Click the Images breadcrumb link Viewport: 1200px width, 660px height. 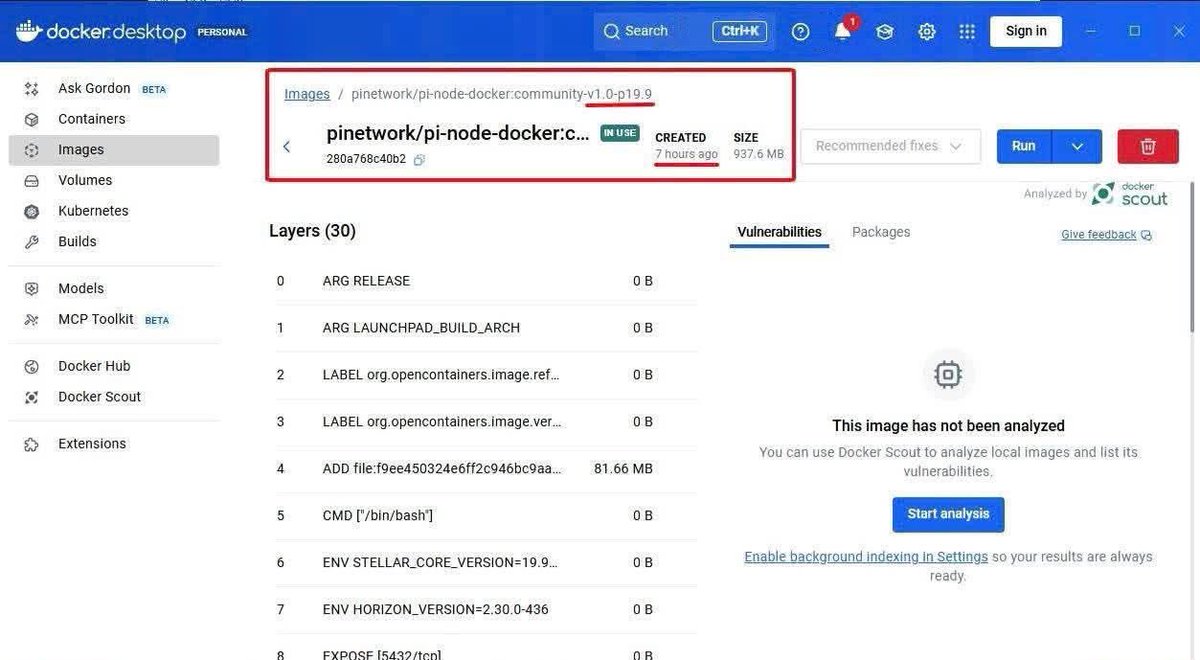coord(307,94)
